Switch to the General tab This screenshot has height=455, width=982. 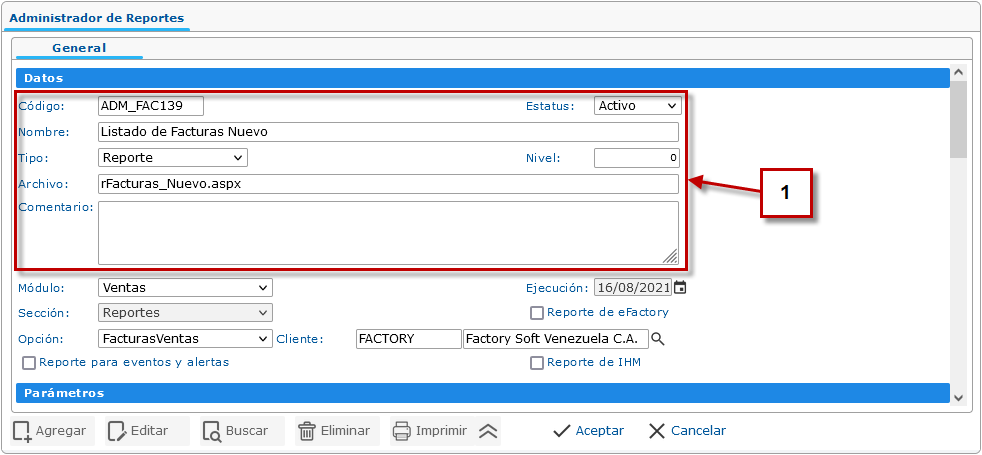pyautogui.click(x=79, y=48)
